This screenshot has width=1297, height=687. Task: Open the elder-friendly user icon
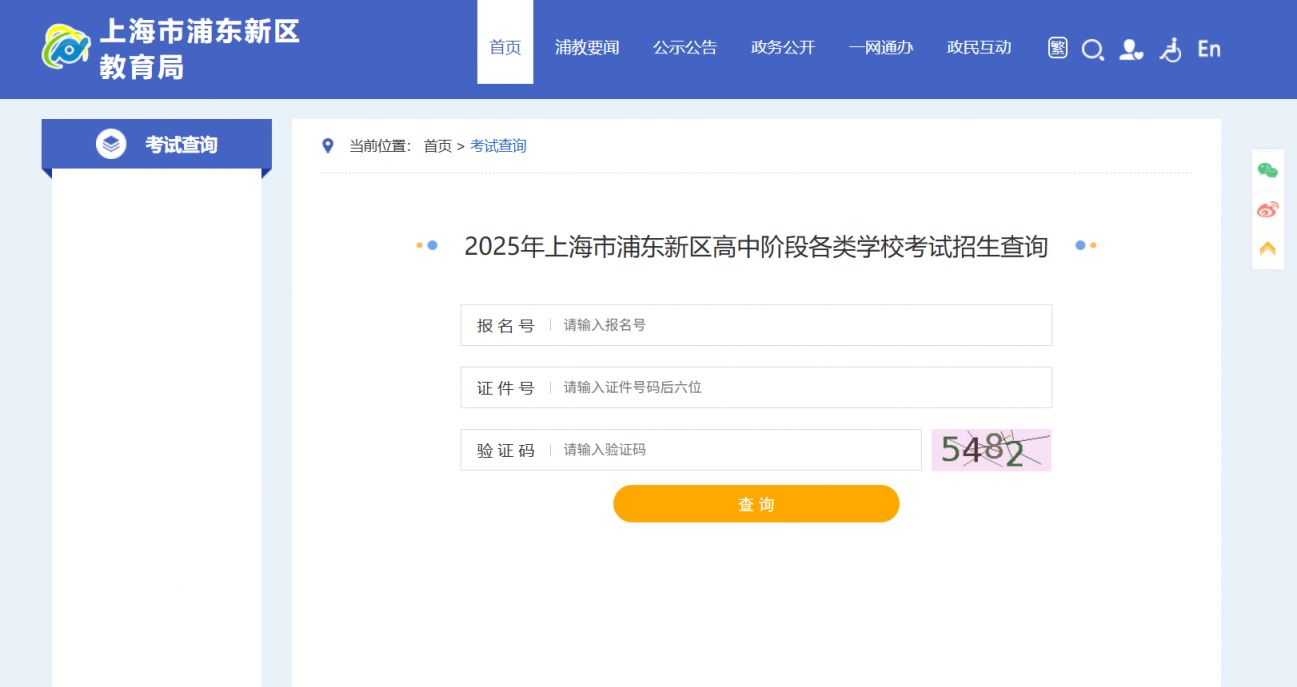tap(1132, 49)
